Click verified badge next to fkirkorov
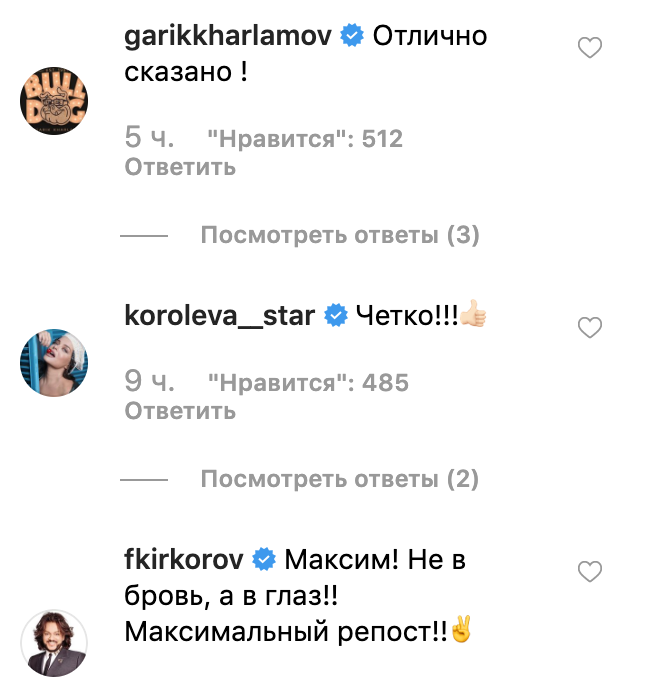Screen dimensions: 652x682 (264, 559)
